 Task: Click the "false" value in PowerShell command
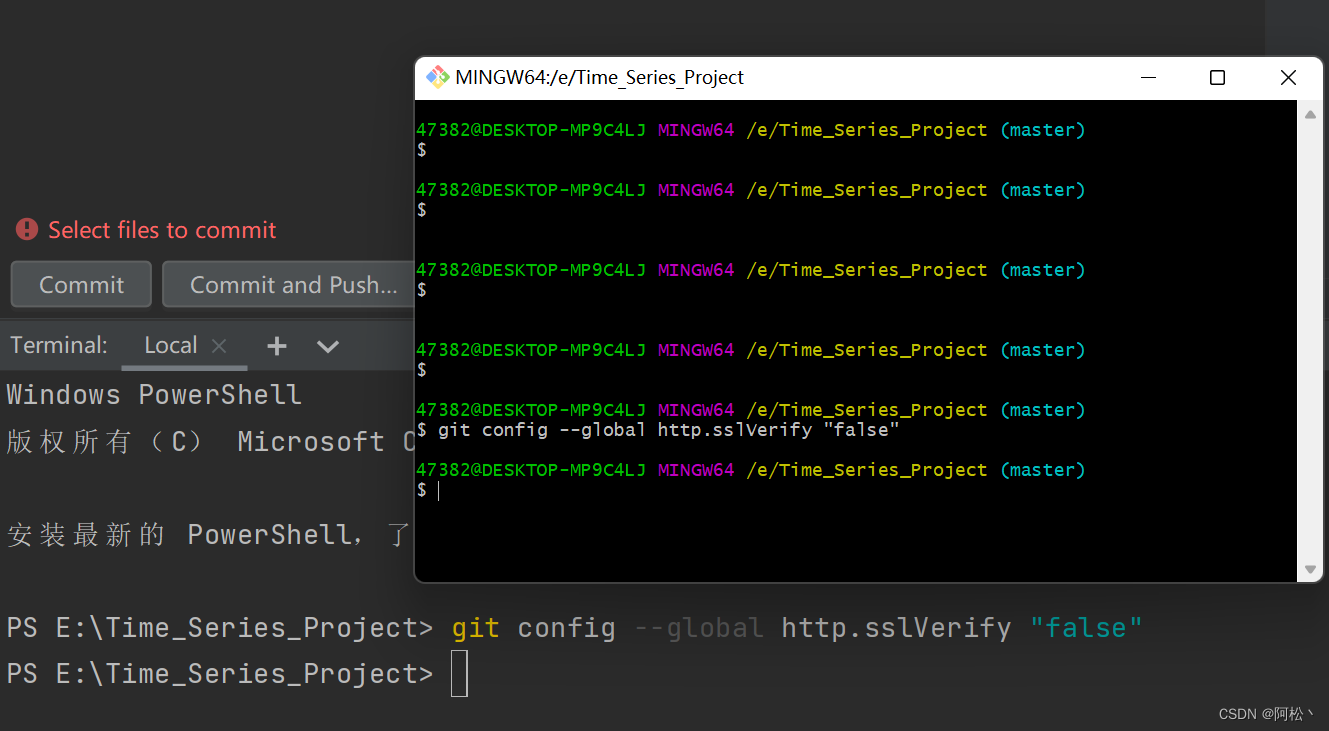[1086, 628]
